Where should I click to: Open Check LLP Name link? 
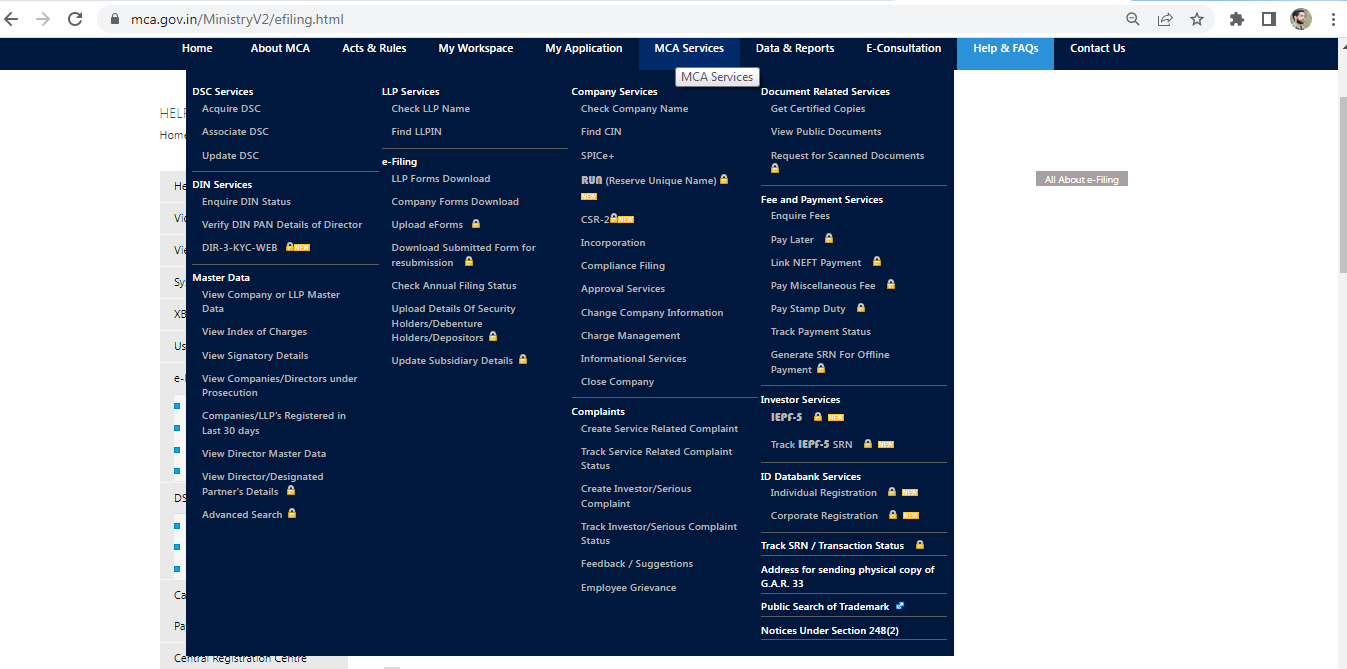(x=431, y=108)
